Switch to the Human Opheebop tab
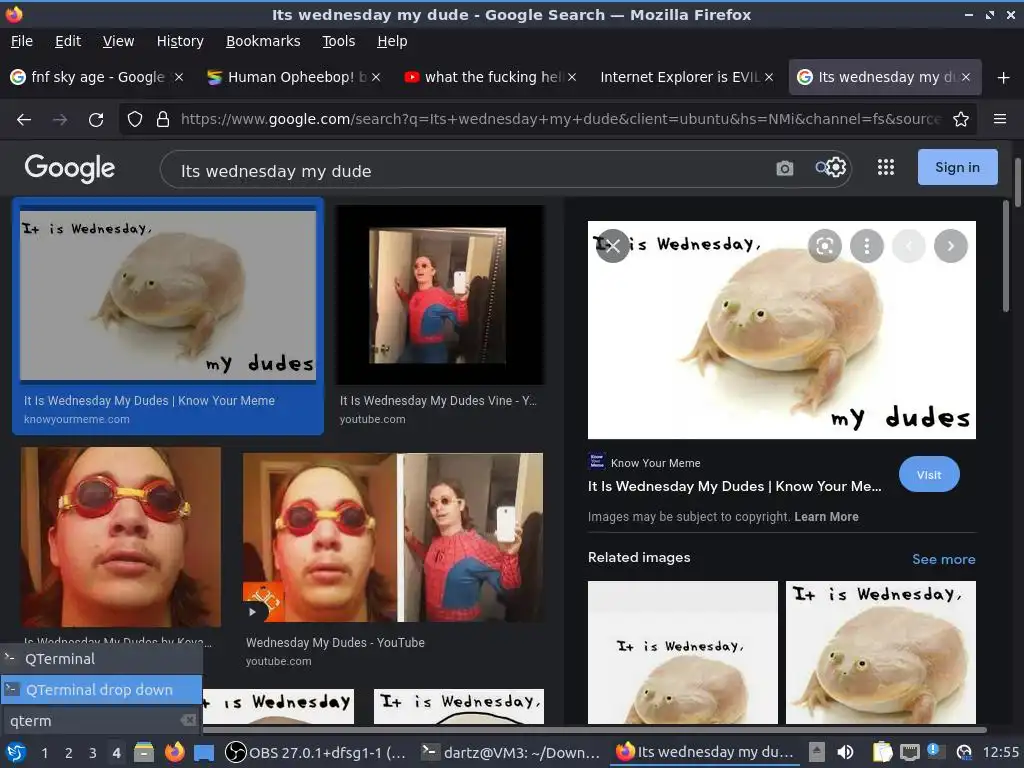 (291, 77)
